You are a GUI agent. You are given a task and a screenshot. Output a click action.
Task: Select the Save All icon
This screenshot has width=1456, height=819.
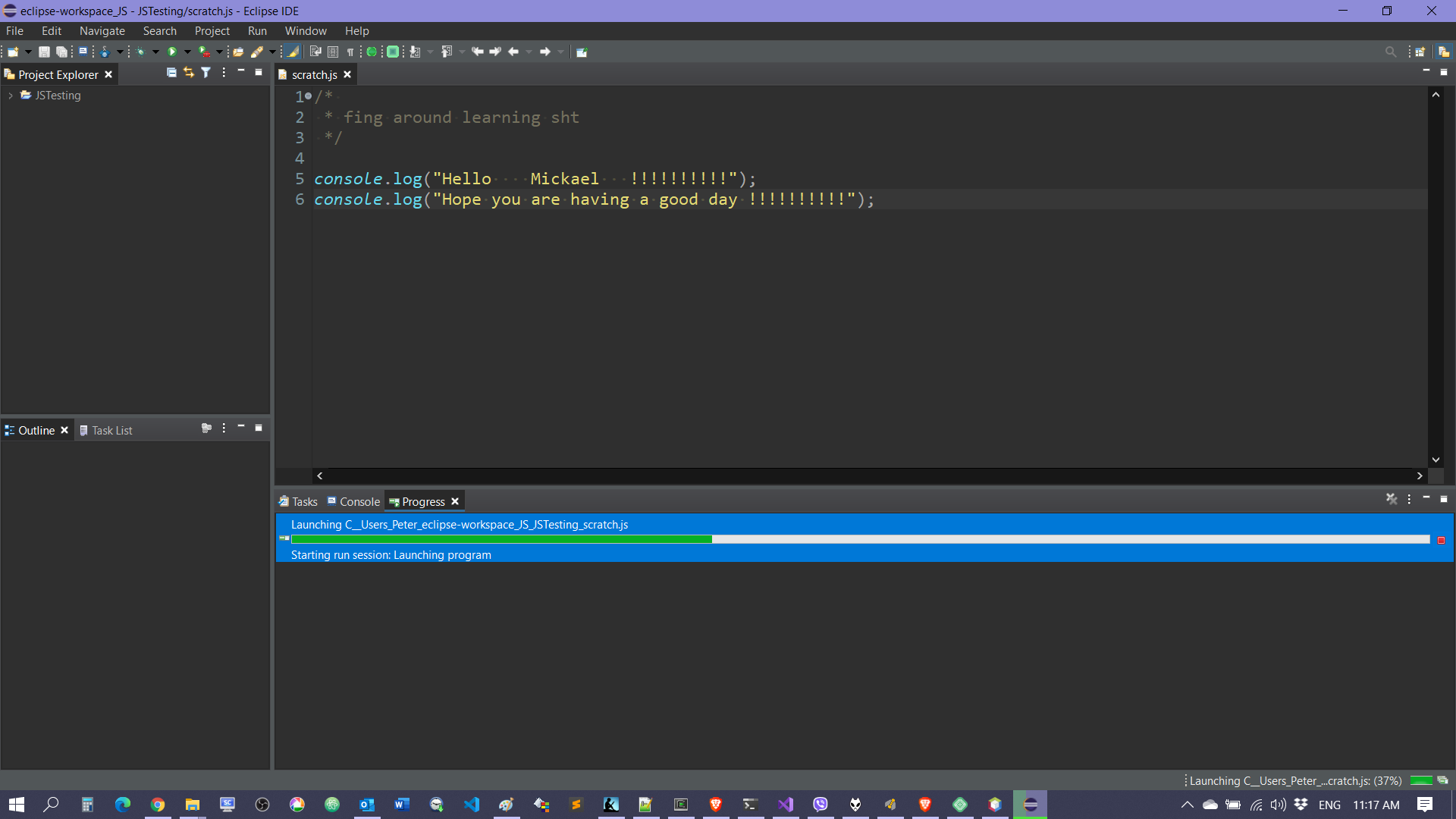point(62,51)
